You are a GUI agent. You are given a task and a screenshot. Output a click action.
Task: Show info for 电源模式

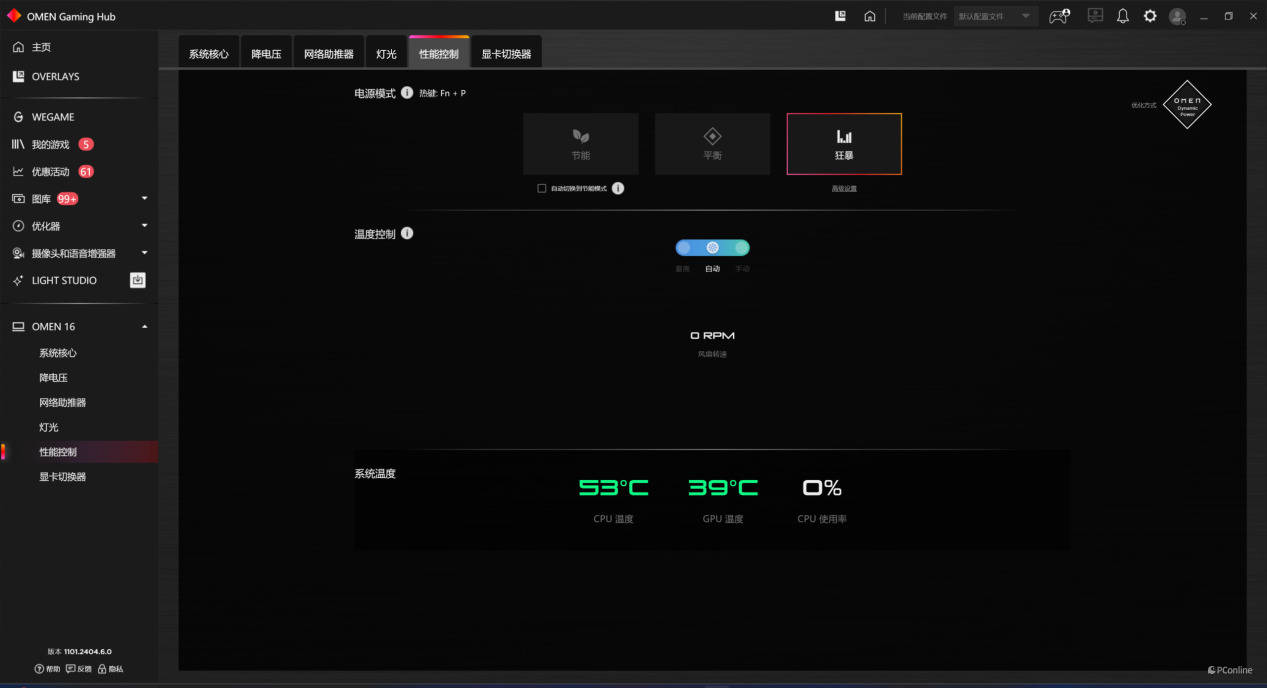(x=407, y=92)
